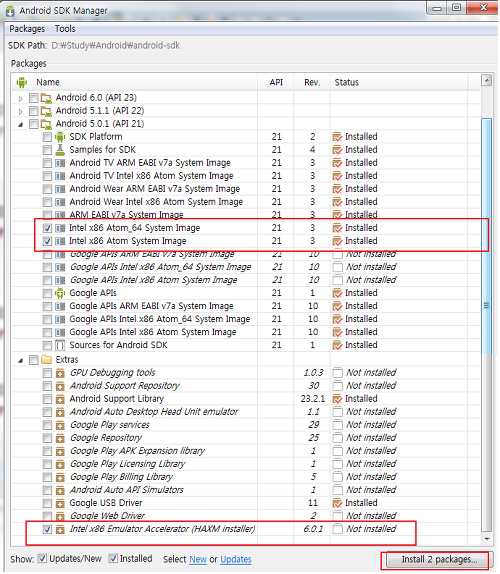500x574 pixels.
Task: Uncheck the HAXM installer checkbox
Action: (47, 529)
